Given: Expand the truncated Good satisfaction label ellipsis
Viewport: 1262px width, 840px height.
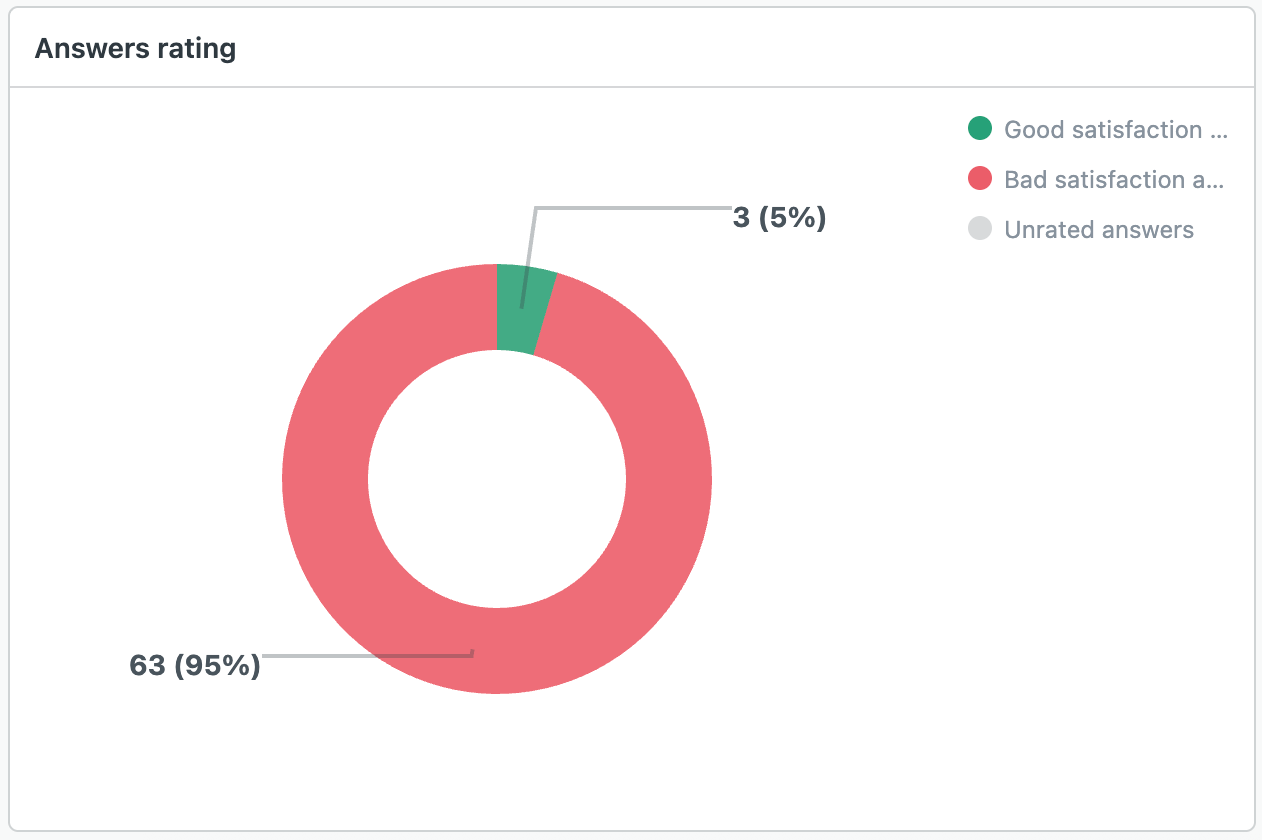Looking at the screenshot, I should pos(1218,130).
